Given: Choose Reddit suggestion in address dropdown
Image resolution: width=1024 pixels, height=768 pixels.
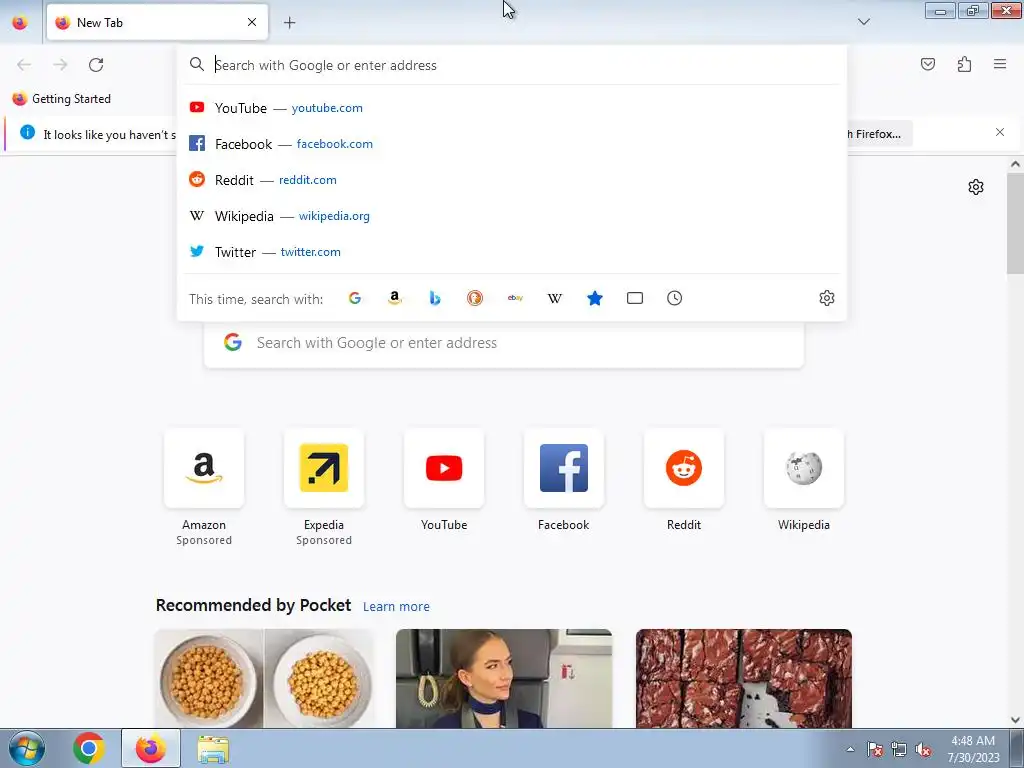Looking at the screenshot, I should 511,180.
